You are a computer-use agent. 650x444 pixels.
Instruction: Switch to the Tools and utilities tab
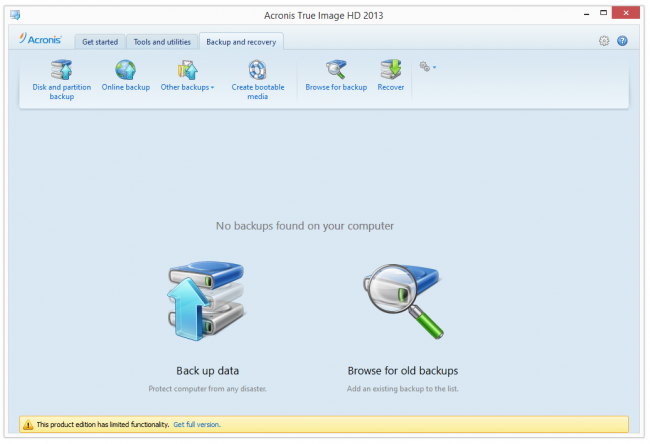(x=162, y=42)
